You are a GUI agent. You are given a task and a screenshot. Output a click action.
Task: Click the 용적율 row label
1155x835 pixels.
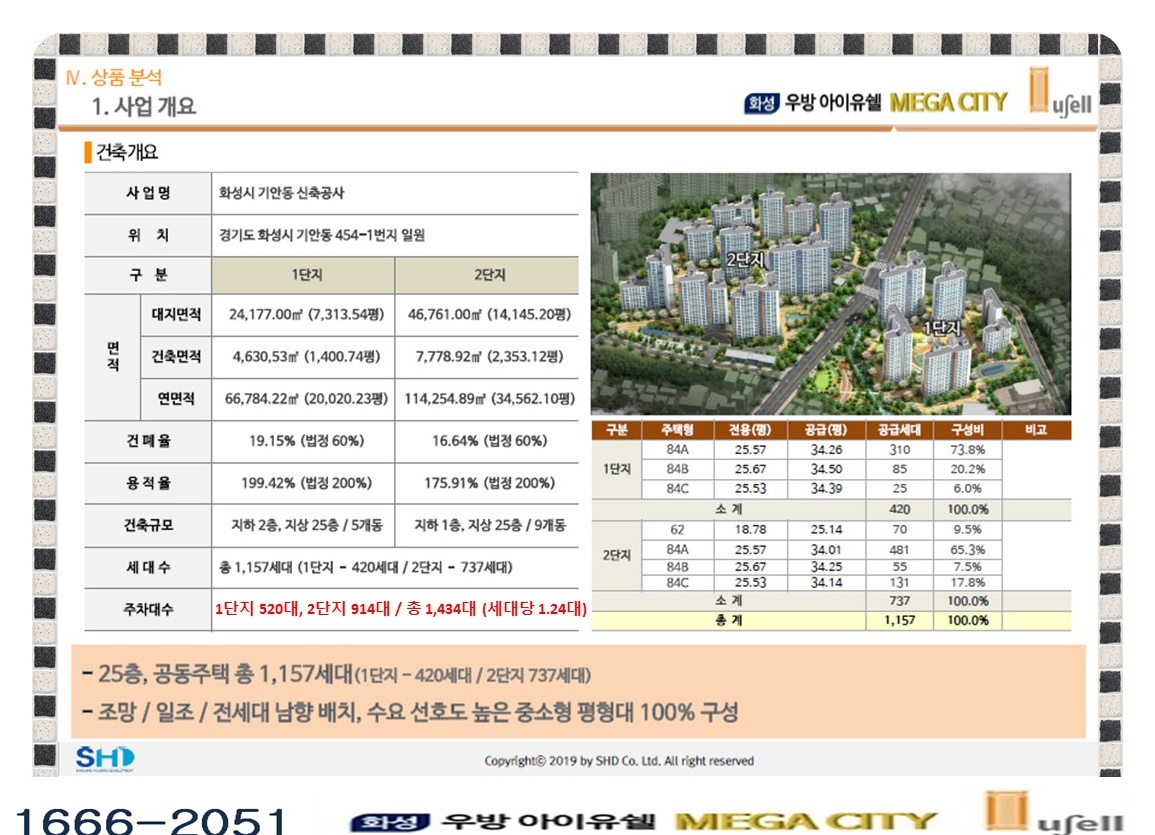tap(148, 483)
